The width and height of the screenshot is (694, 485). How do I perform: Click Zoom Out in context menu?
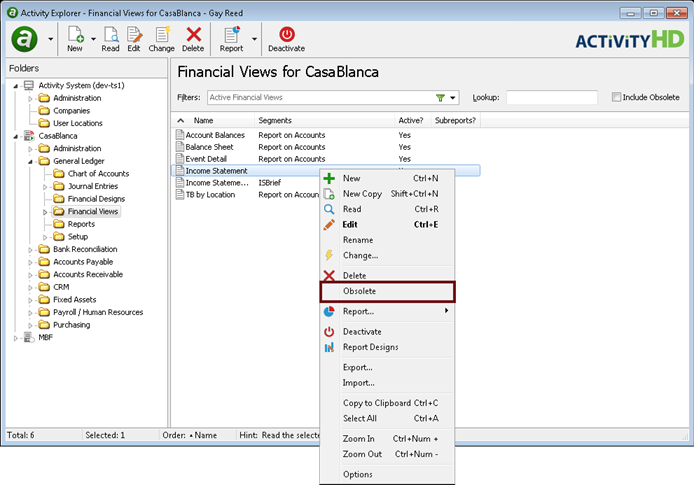click(388, 454)
